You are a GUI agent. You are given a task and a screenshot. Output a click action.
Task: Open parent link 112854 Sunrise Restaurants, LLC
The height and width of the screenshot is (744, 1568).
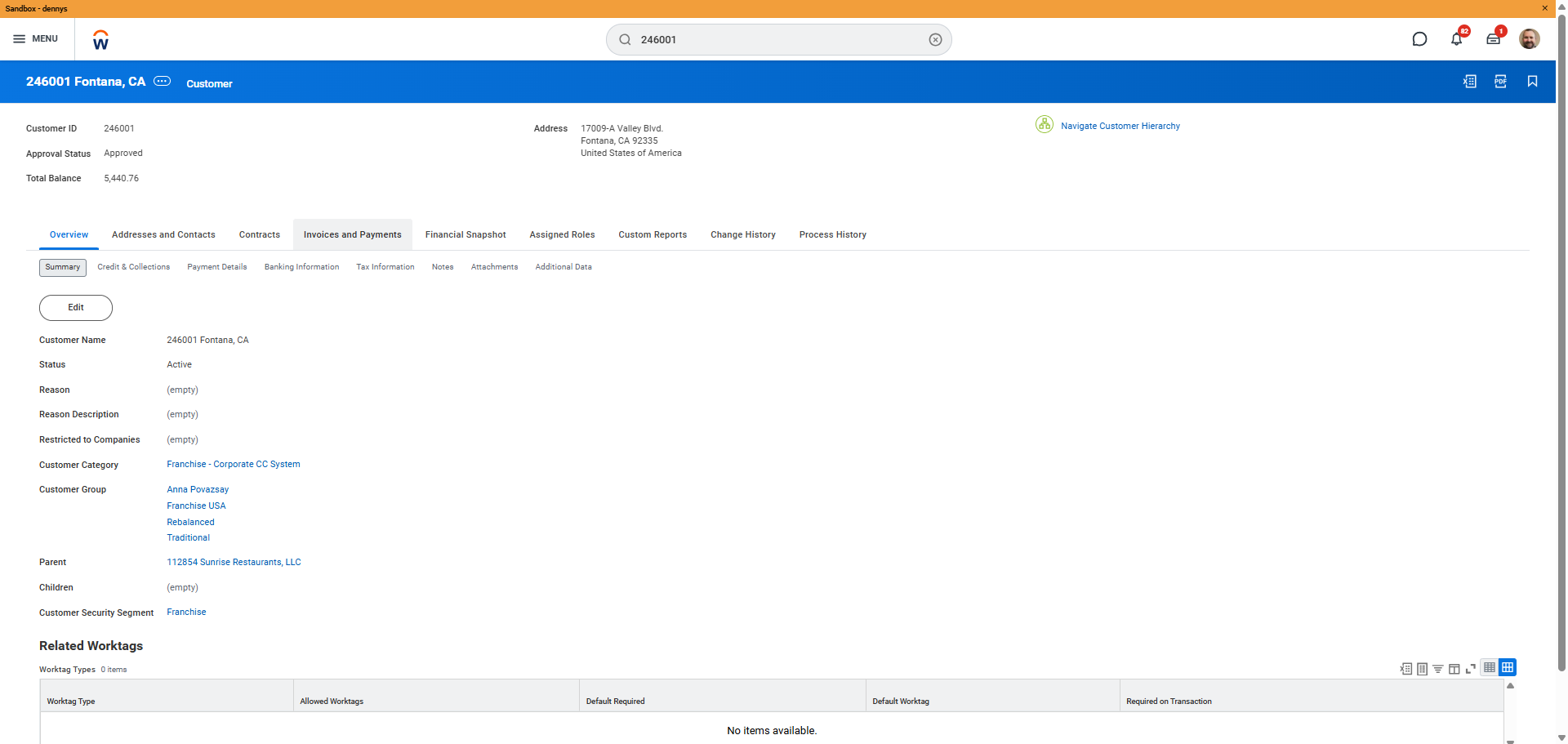coord(234,563)
